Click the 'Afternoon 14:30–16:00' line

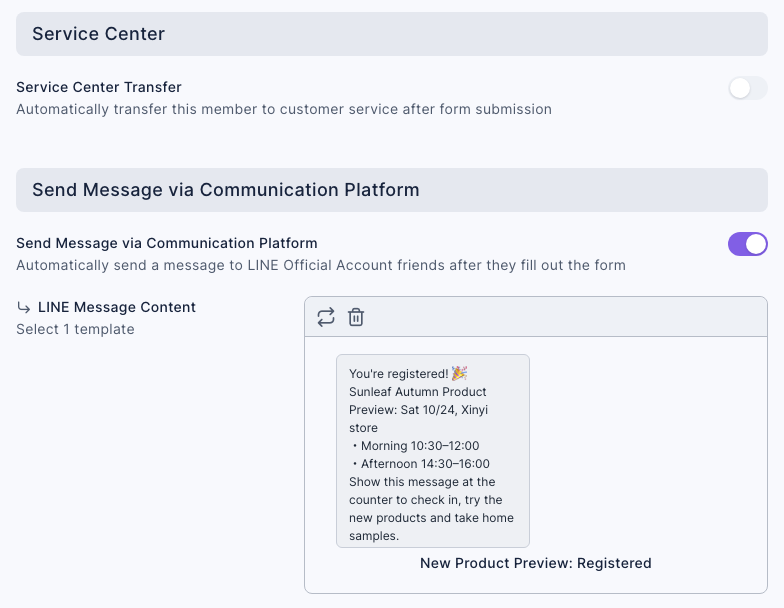point(420,464)
